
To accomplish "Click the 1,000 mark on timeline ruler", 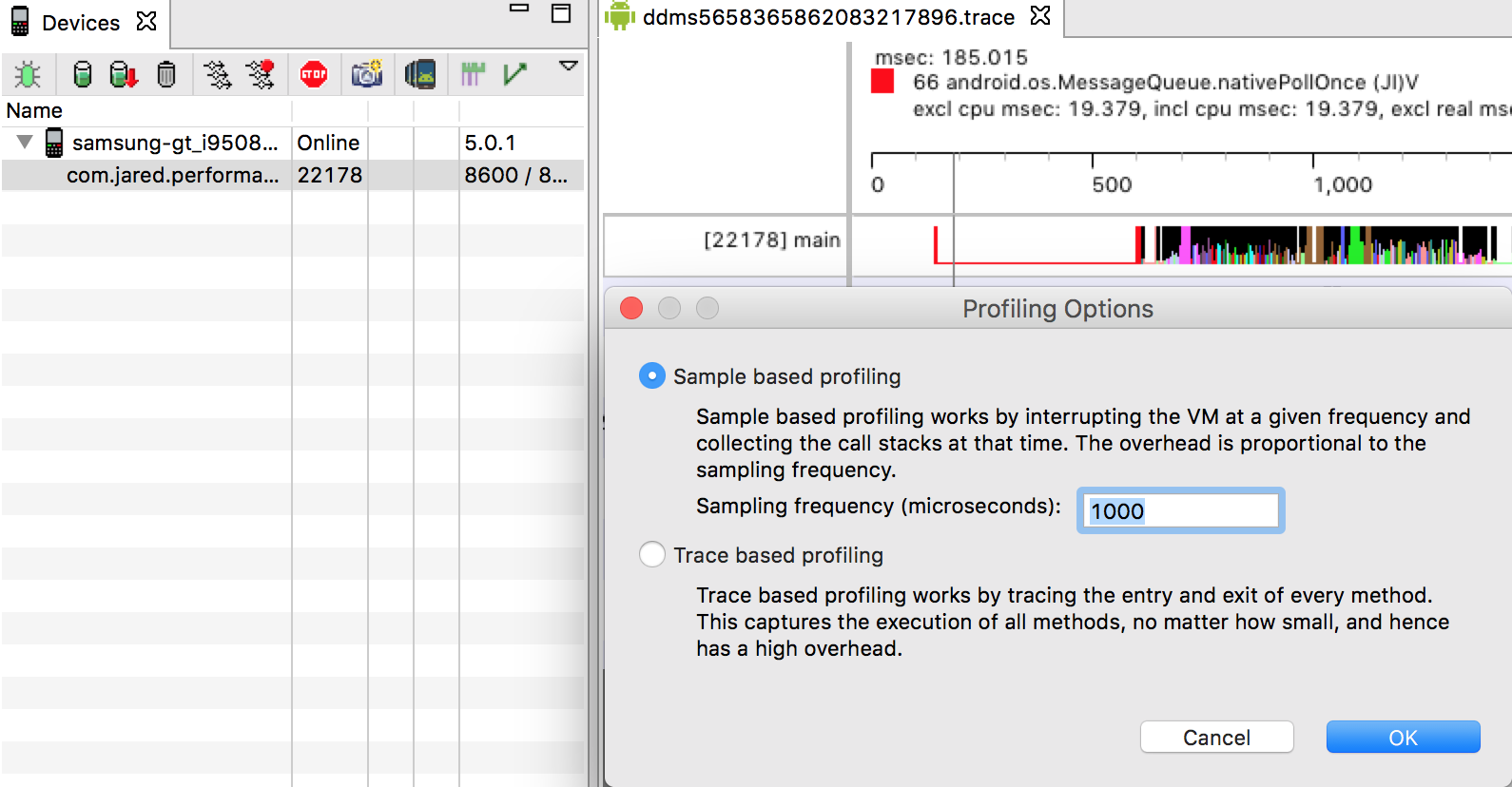I will point(1343,184).
